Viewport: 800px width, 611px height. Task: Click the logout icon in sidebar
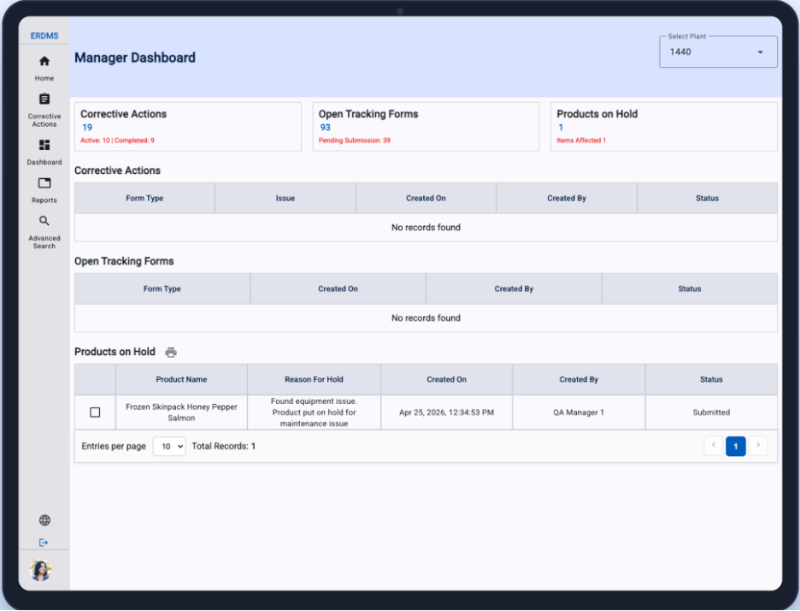[x=43, y=543]
